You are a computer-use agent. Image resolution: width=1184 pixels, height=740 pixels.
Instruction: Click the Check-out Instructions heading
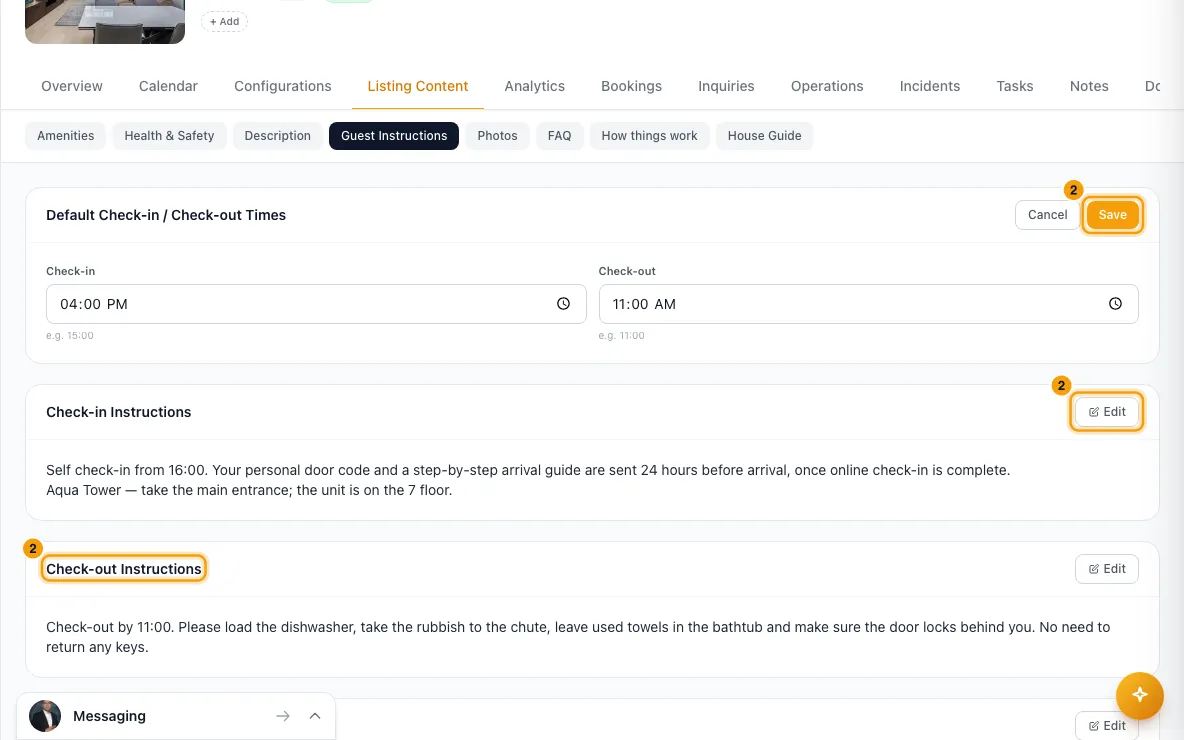[x=124, y=569]
